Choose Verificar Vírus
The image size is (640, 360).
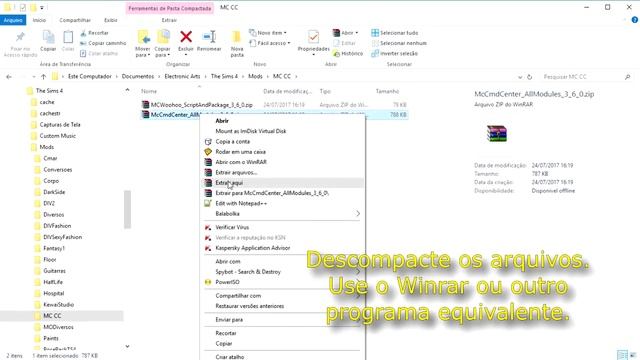click(x=282, y=227)
